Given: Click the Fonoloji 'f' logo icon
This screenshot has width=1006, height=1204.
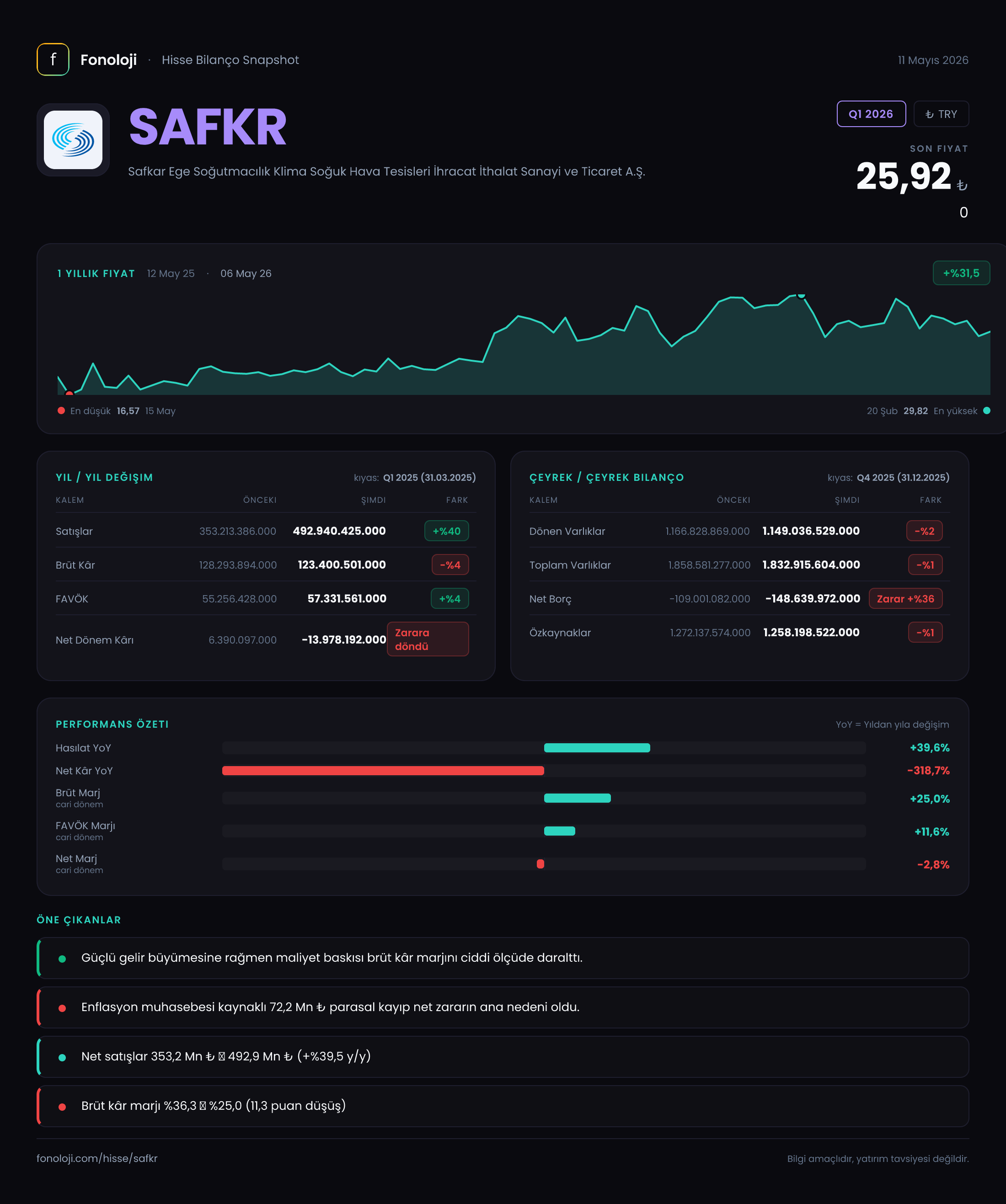Looking at the screenshot, I should coord(53,59).
